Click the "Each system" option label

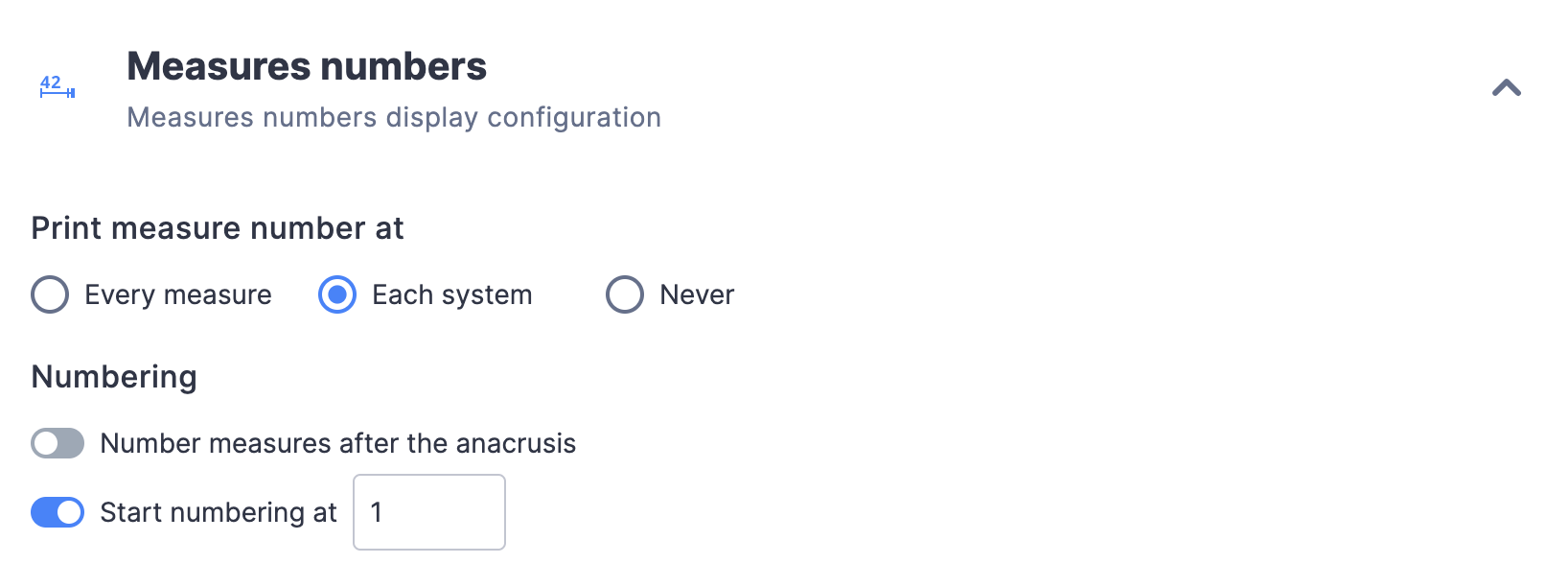[451, 294]
